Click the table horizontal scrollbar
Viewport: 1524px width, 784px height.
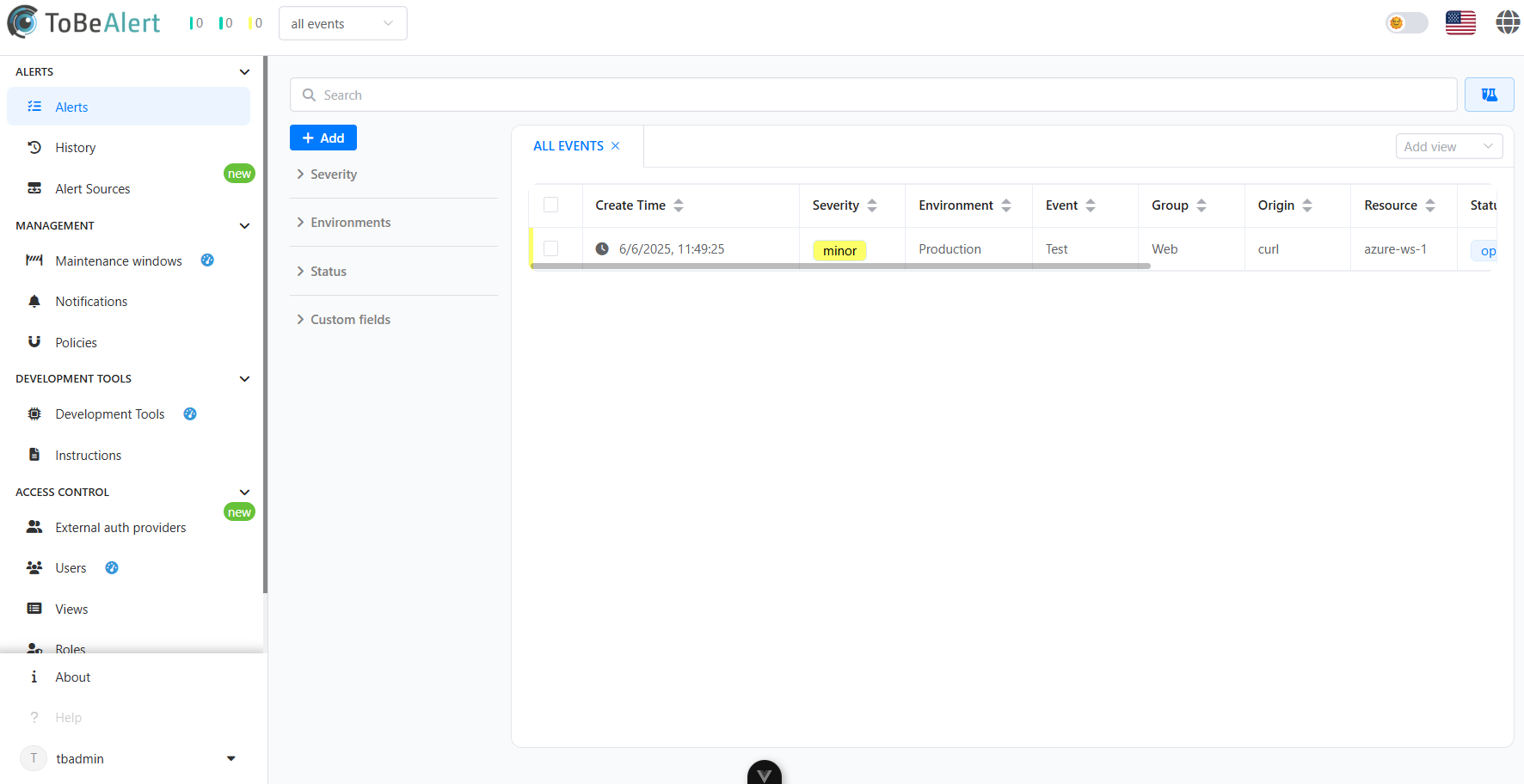pos(840,266)
